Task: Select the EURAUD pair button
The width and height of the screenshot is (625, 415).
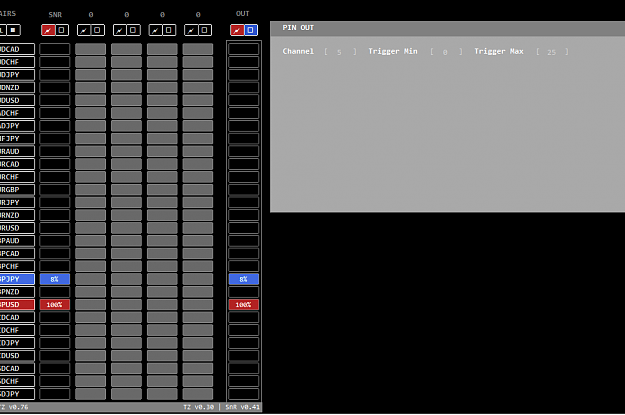Action: pos(17,151)
